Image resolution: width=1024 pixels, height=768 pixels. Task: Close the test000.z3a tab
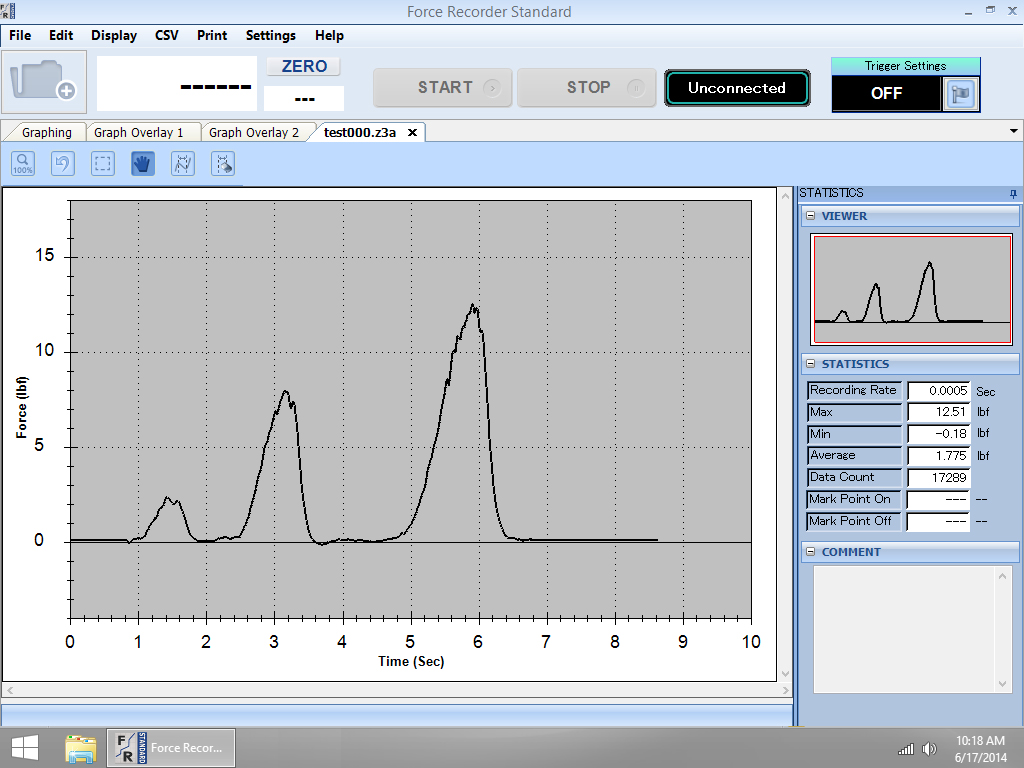(x=412, y=133)
